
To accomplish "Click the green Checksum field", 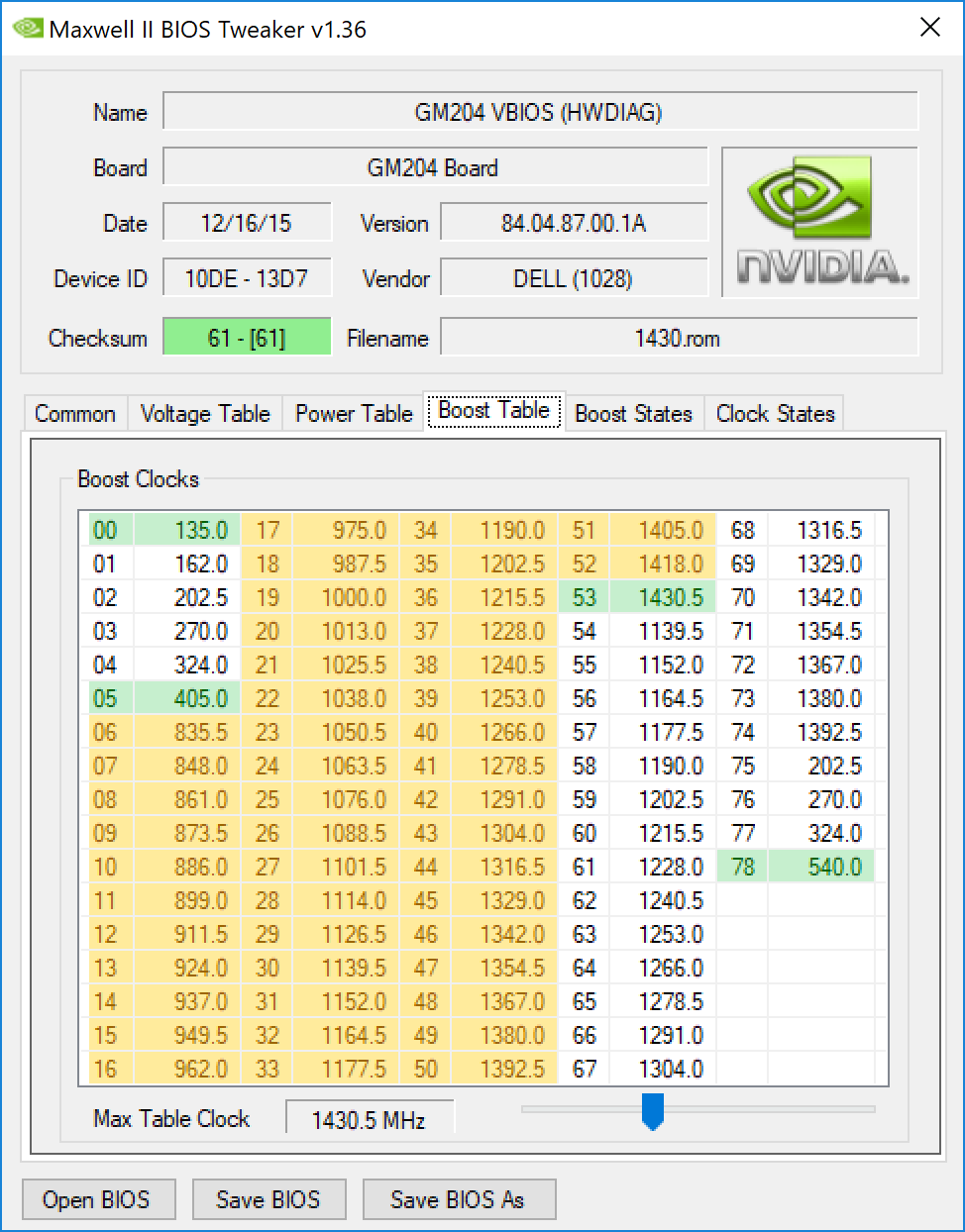I will click(246, 338).
